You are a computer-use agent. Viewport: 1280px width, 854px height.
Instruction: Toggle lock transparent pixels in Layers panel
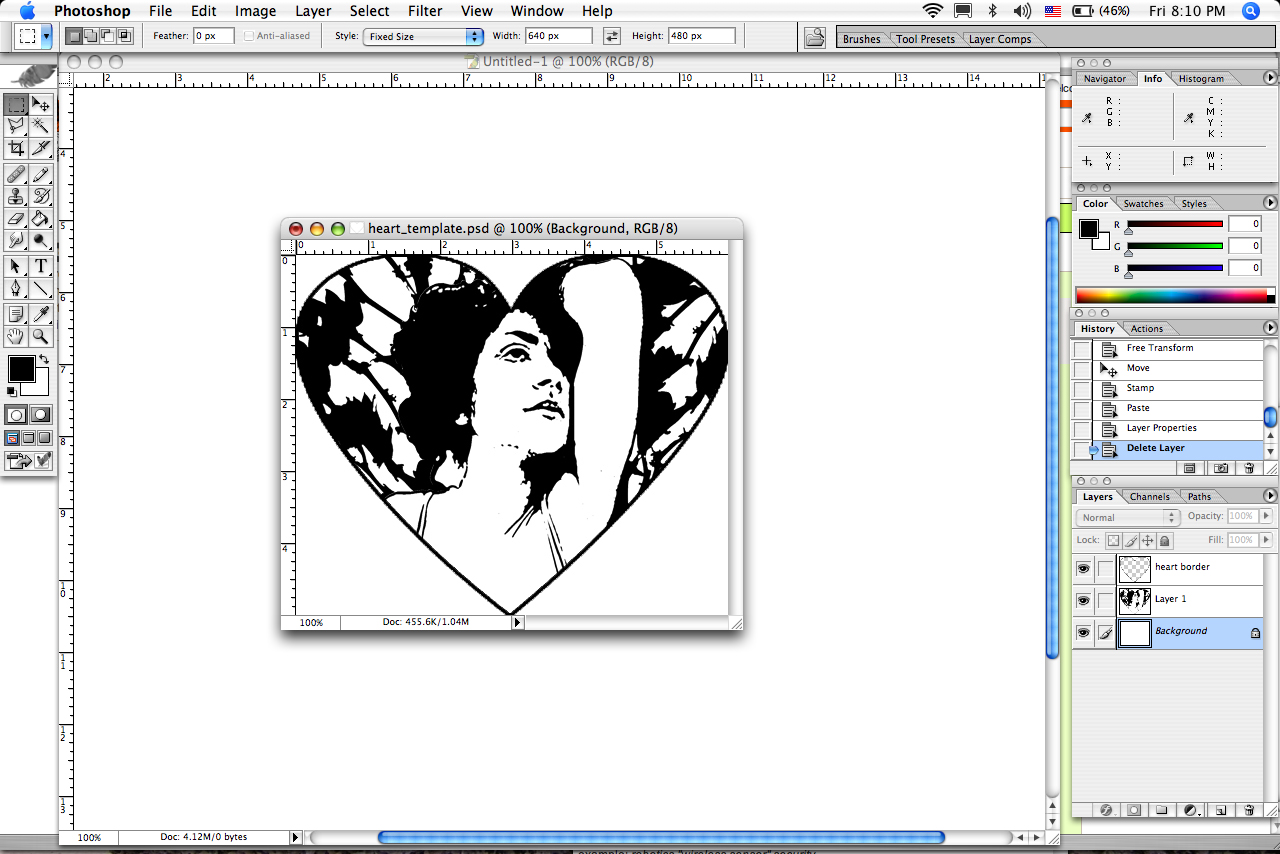pos(1112,541)
